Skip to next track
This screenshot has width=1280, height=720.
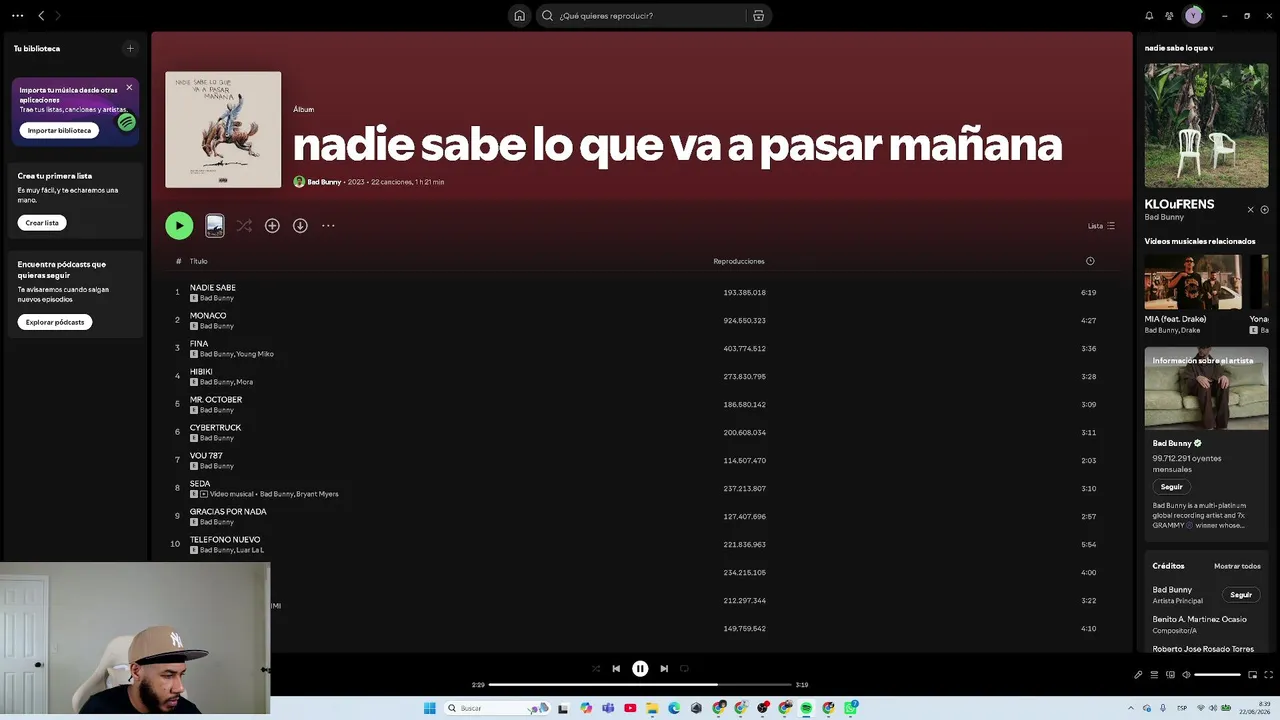point(664,669)
